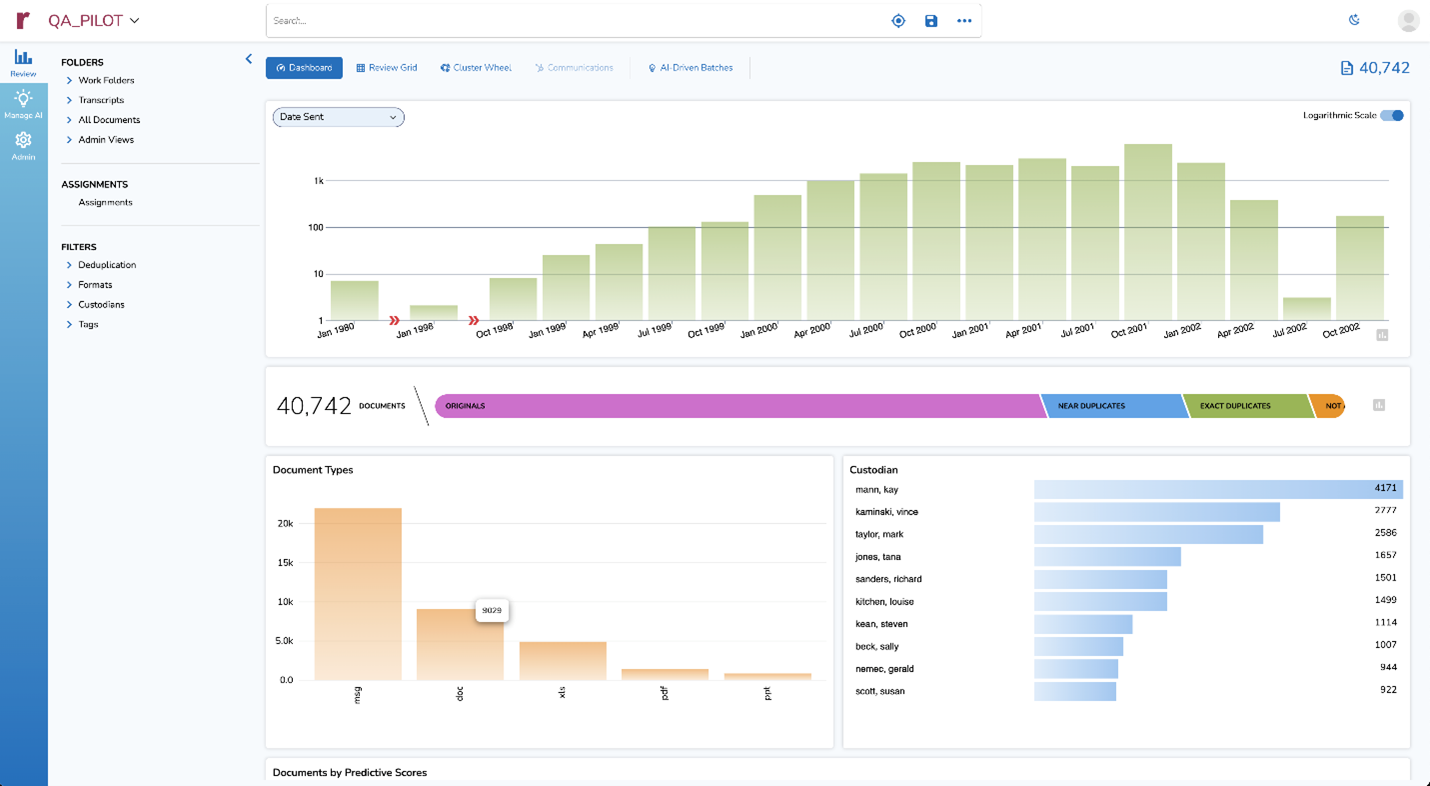
Task: Select the Jan 1980 timeline bar
Action: coord(355,300)
